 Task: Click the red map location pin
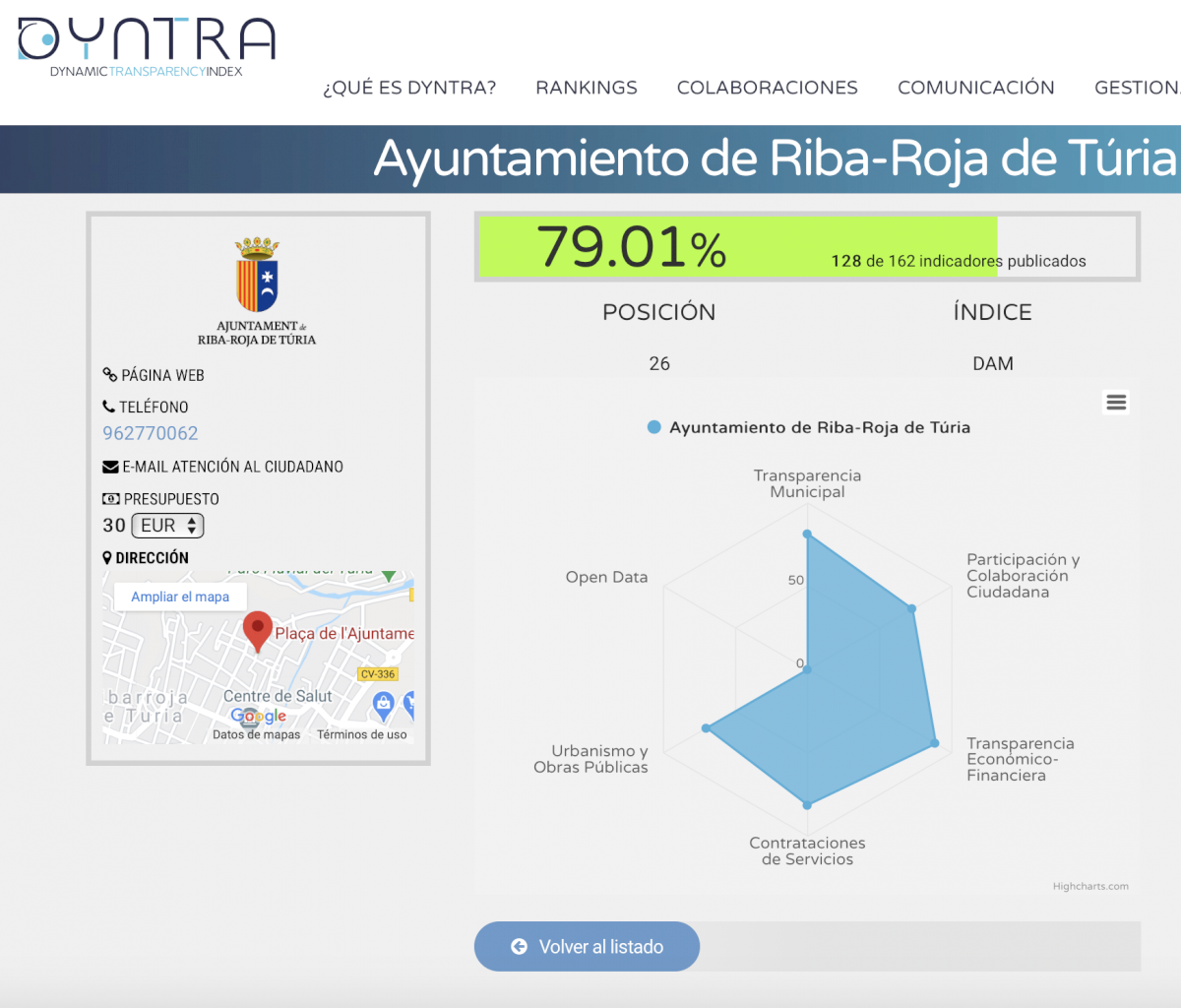tap(257, 630)
